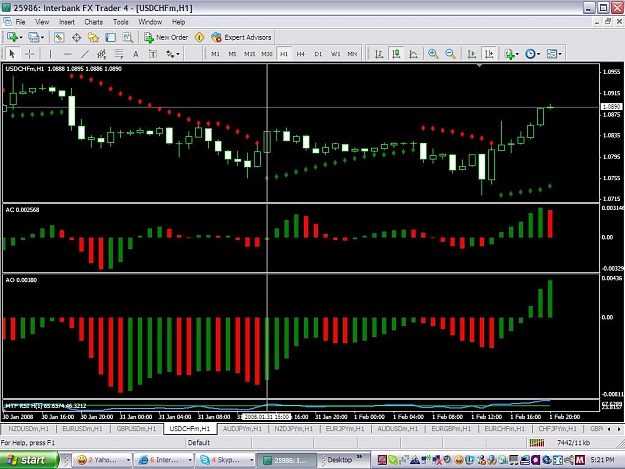Switch to the M1 timeframe

(215, 54)
